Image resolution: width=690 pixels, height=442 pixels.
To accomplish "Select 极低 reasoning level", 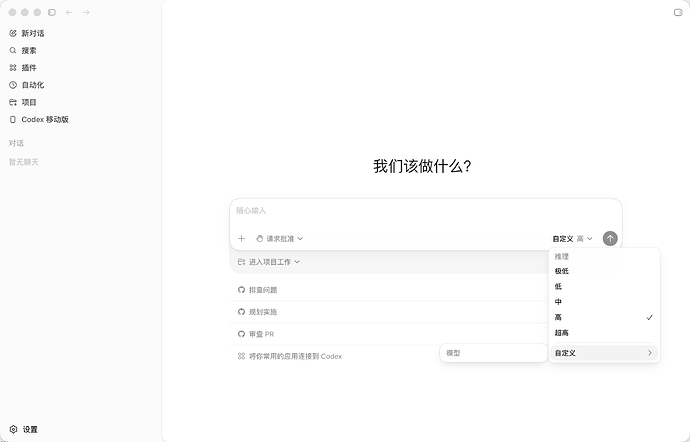I will tap(604, 271).
